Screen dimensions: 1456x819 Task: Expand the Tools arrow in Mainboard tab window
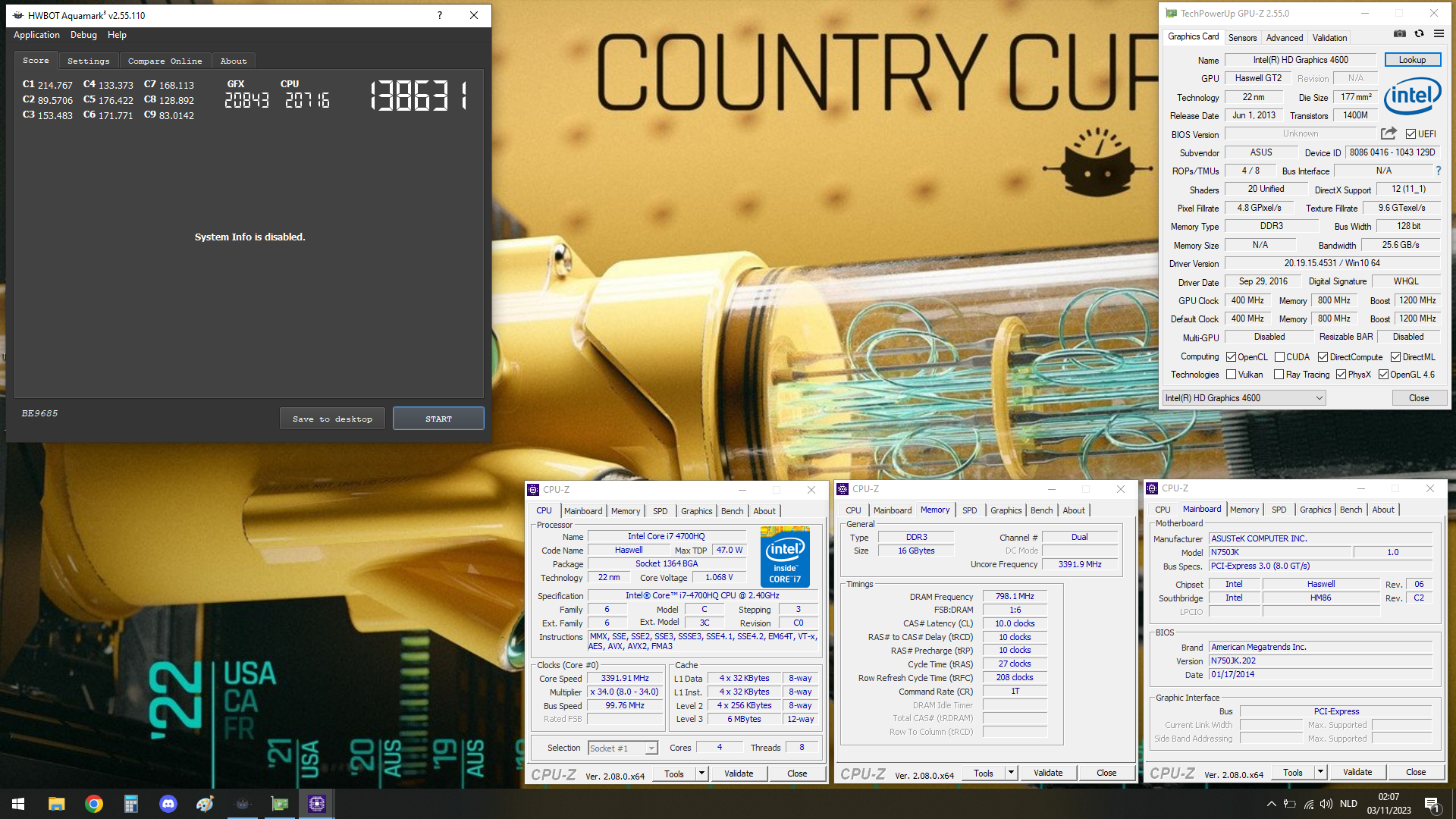[x=1320, y=772]
